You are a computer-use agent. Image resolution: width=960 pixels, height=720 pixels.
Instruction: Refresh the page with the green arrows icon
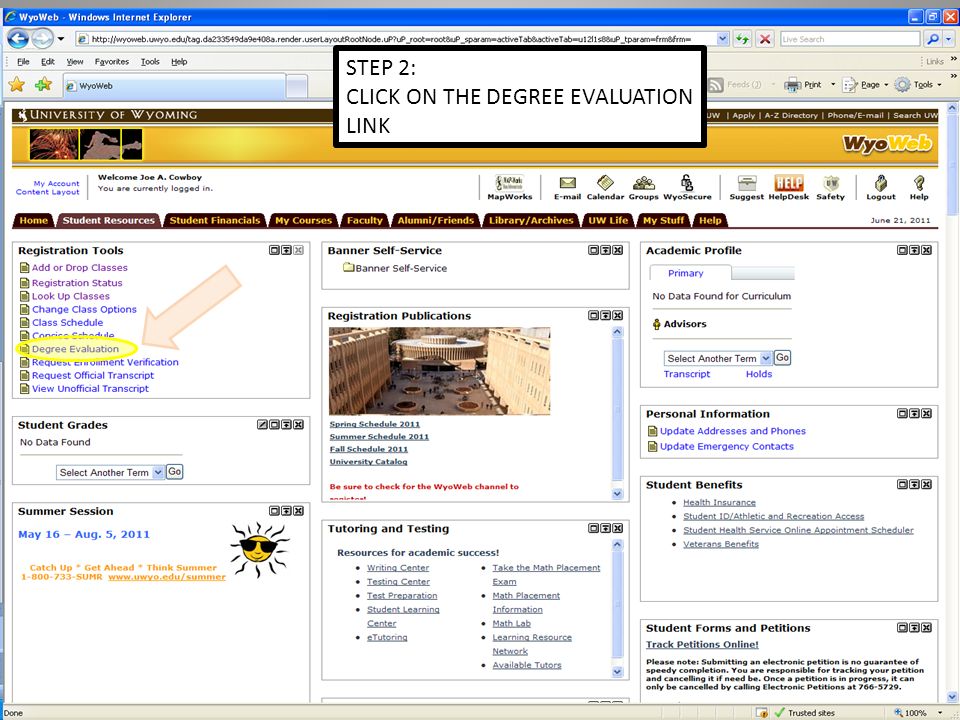[743, 39]
